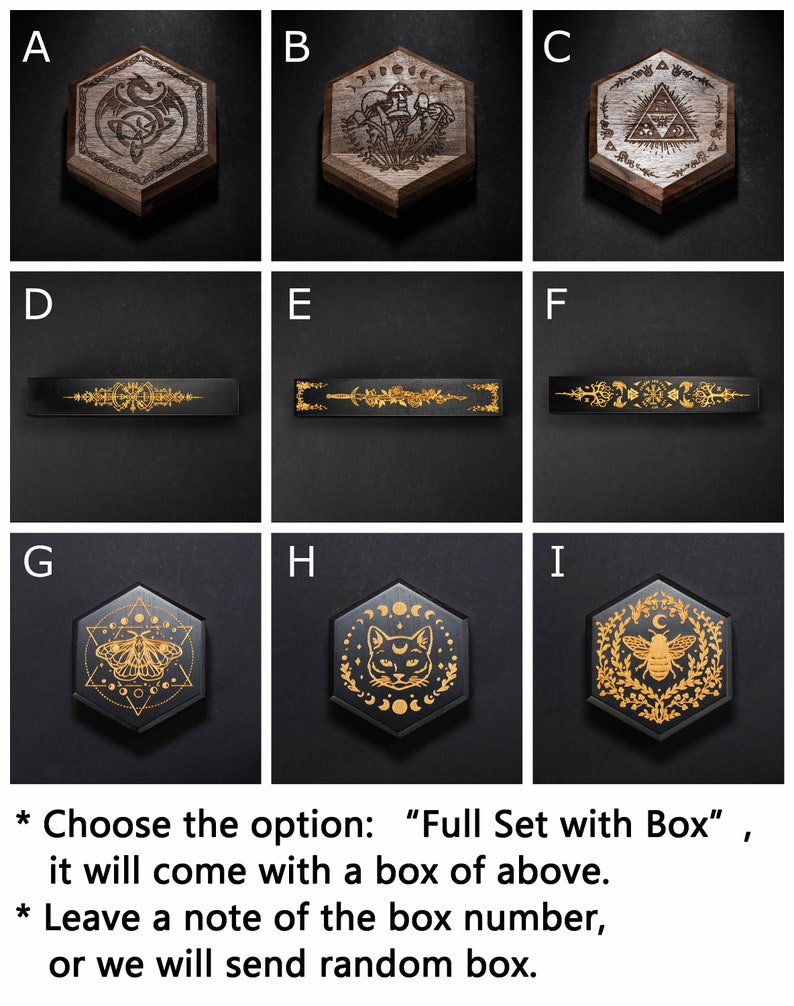Choose the golden cat face box H
Viewport: 794px width, 1006px height.
(400, 659)
